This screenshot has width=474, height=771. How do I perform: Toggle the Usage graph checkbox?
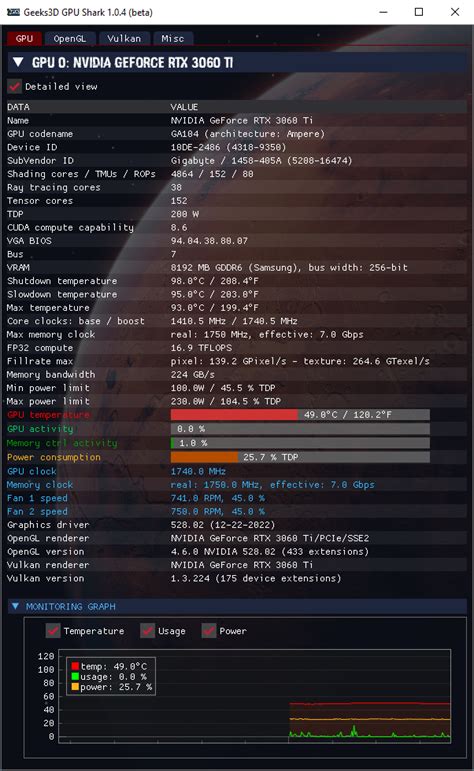click(x=148, y=630)
